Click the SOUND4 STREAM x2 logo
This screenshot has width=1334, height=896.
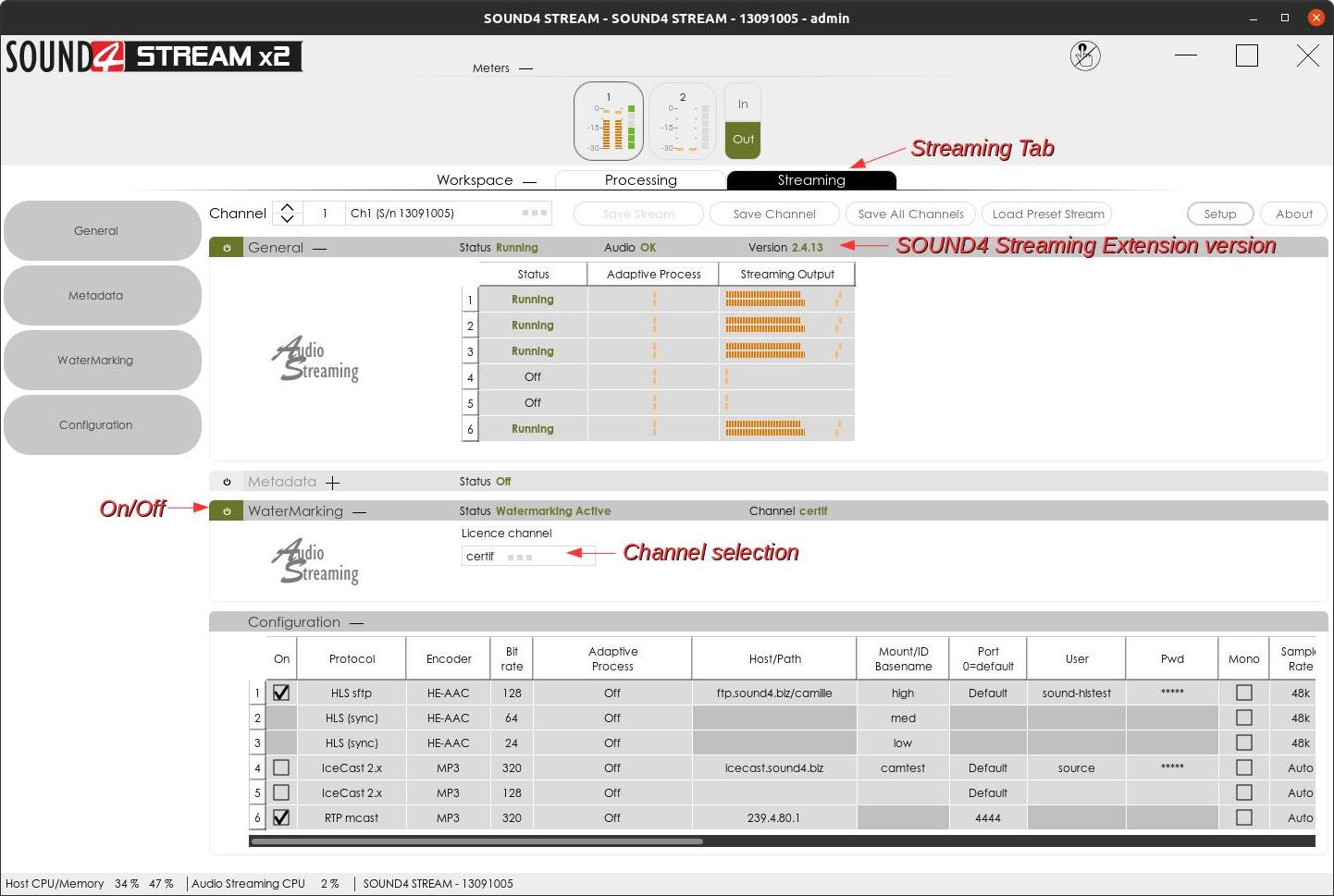tap(153, 56)
